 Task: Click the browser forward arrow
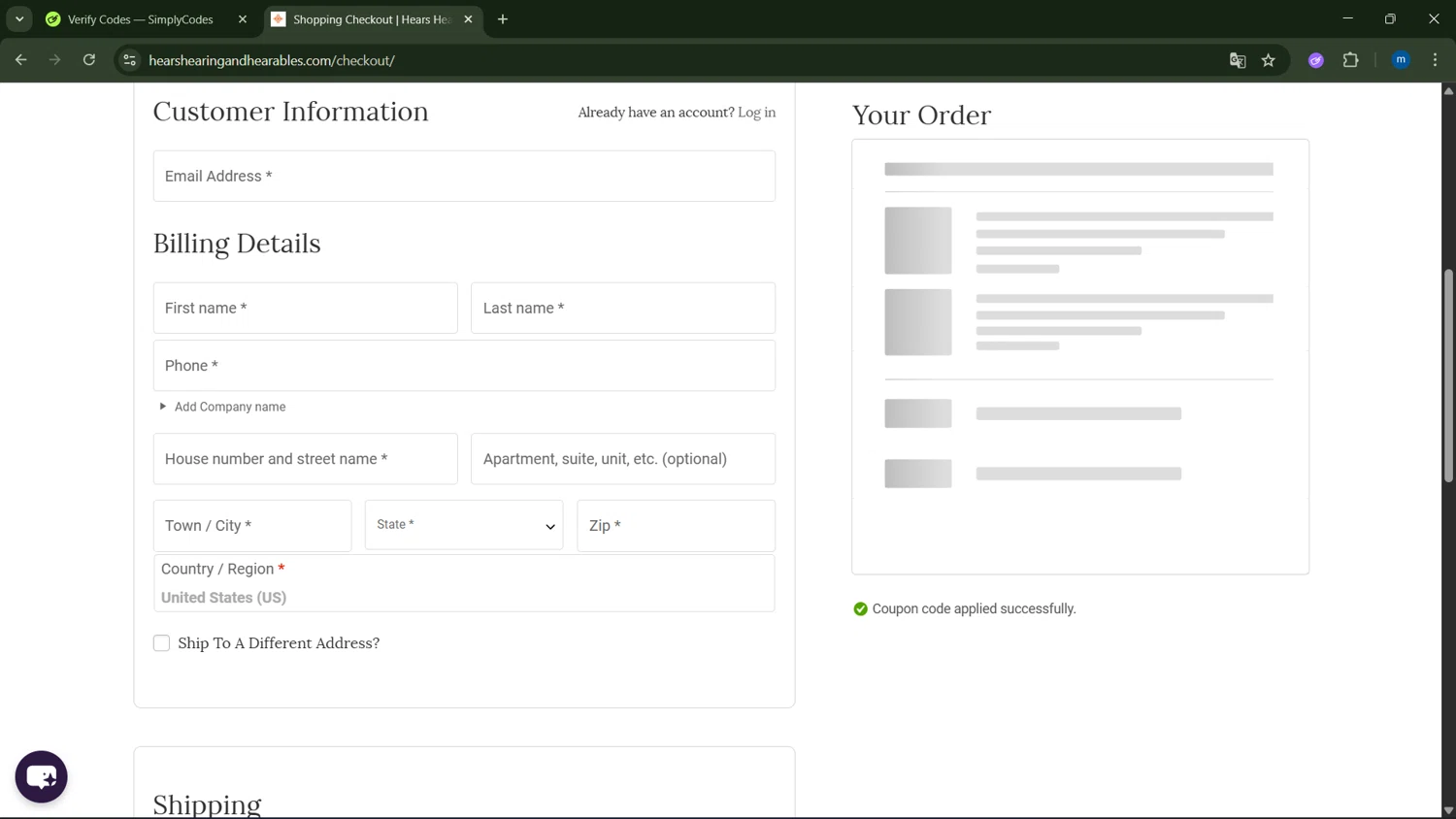coord(54,60)
